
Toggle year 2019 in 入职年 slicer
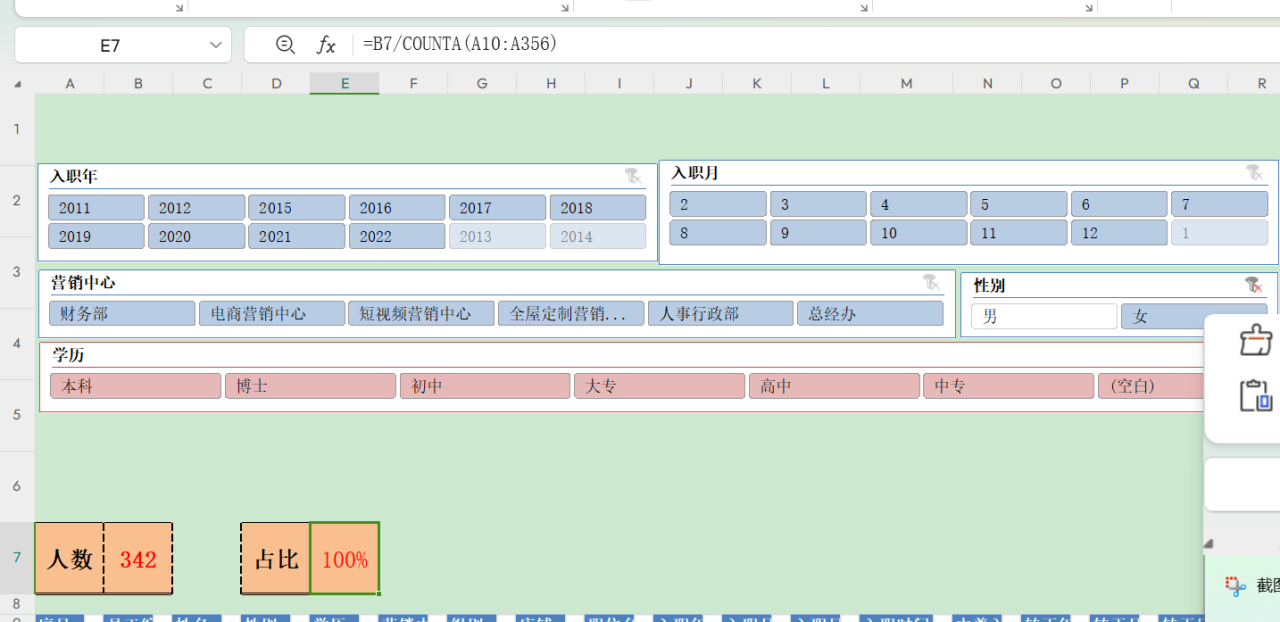96,236
